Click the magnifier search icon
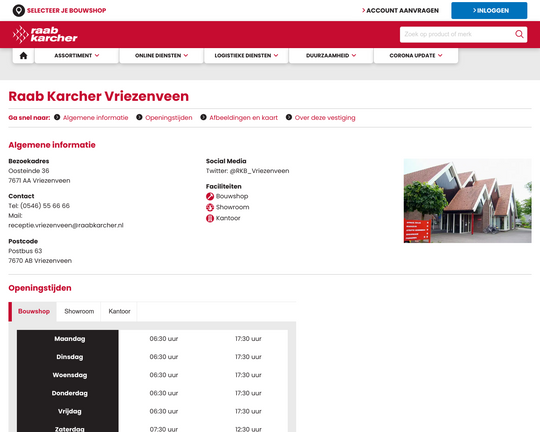 pos(519,34)
